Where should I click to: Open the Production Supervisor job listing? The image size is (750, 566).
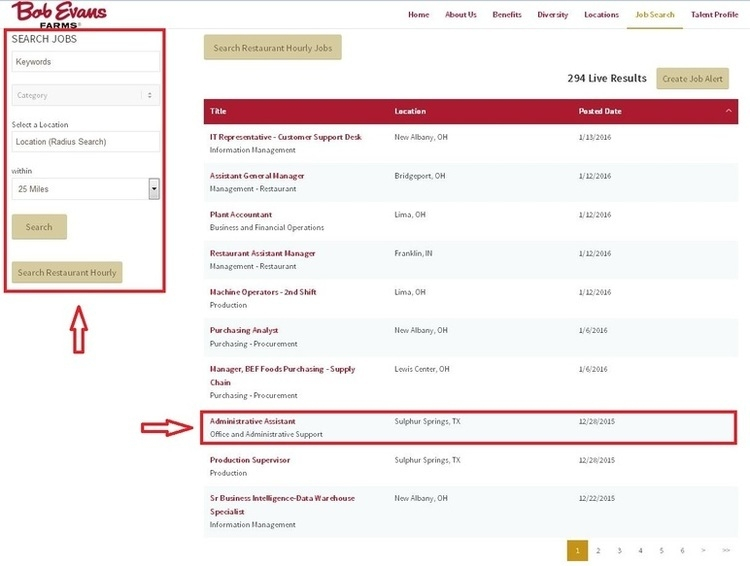click(x=250, y=460)
